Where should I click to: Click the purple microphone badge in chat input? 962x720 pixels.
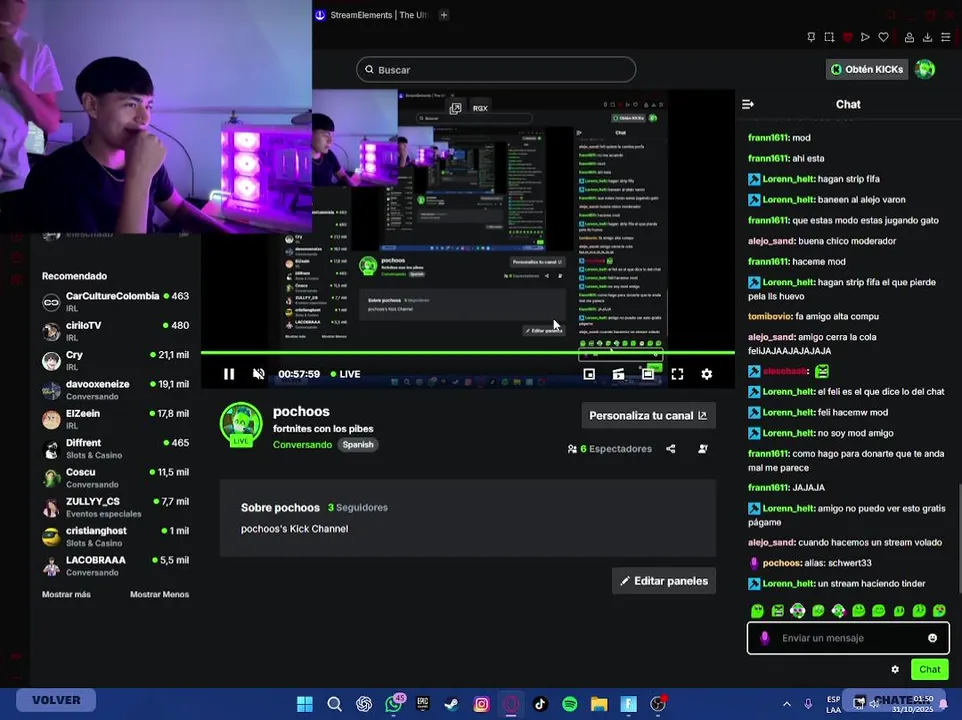click(x=765, y=638)
